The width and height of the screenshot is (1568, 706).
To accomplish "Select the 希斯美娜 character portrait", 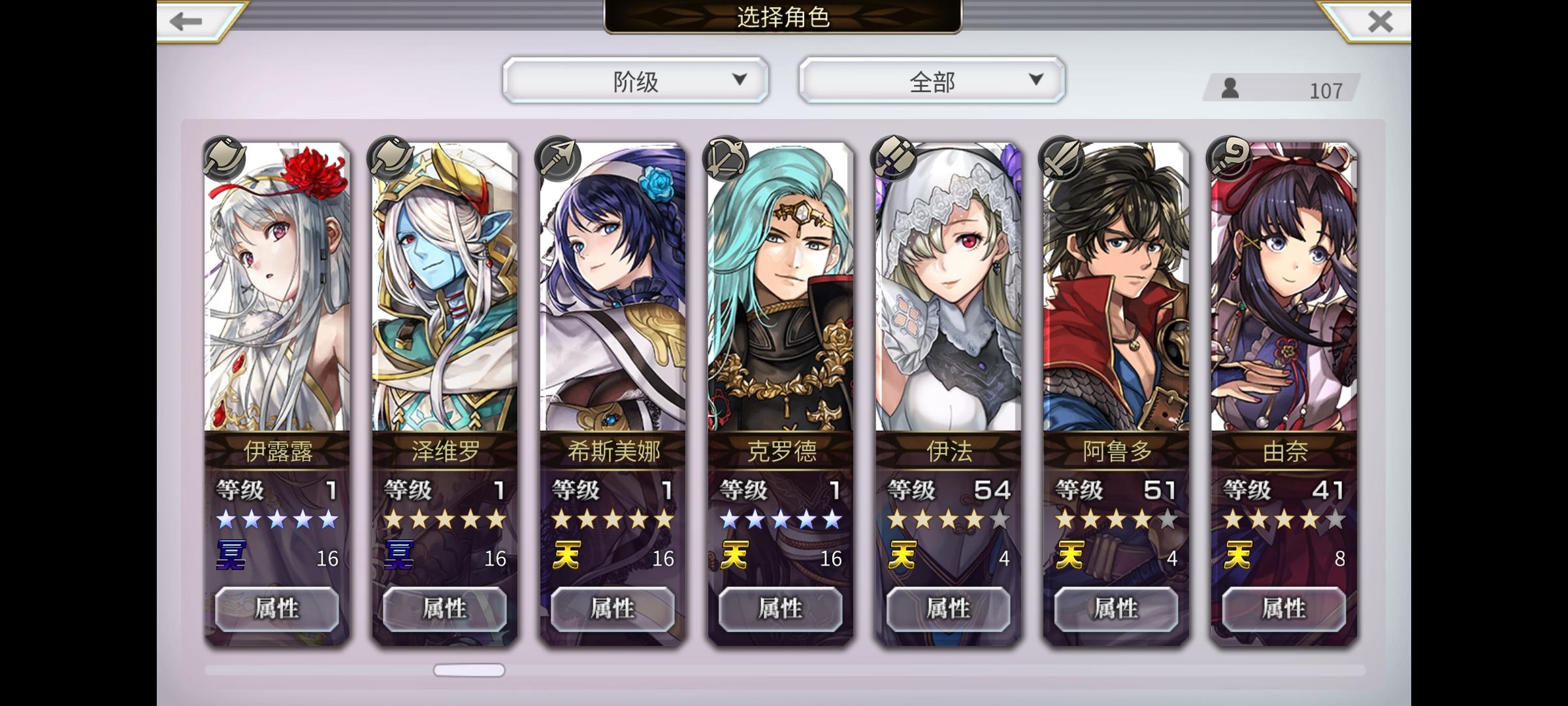I will [613, 288].
